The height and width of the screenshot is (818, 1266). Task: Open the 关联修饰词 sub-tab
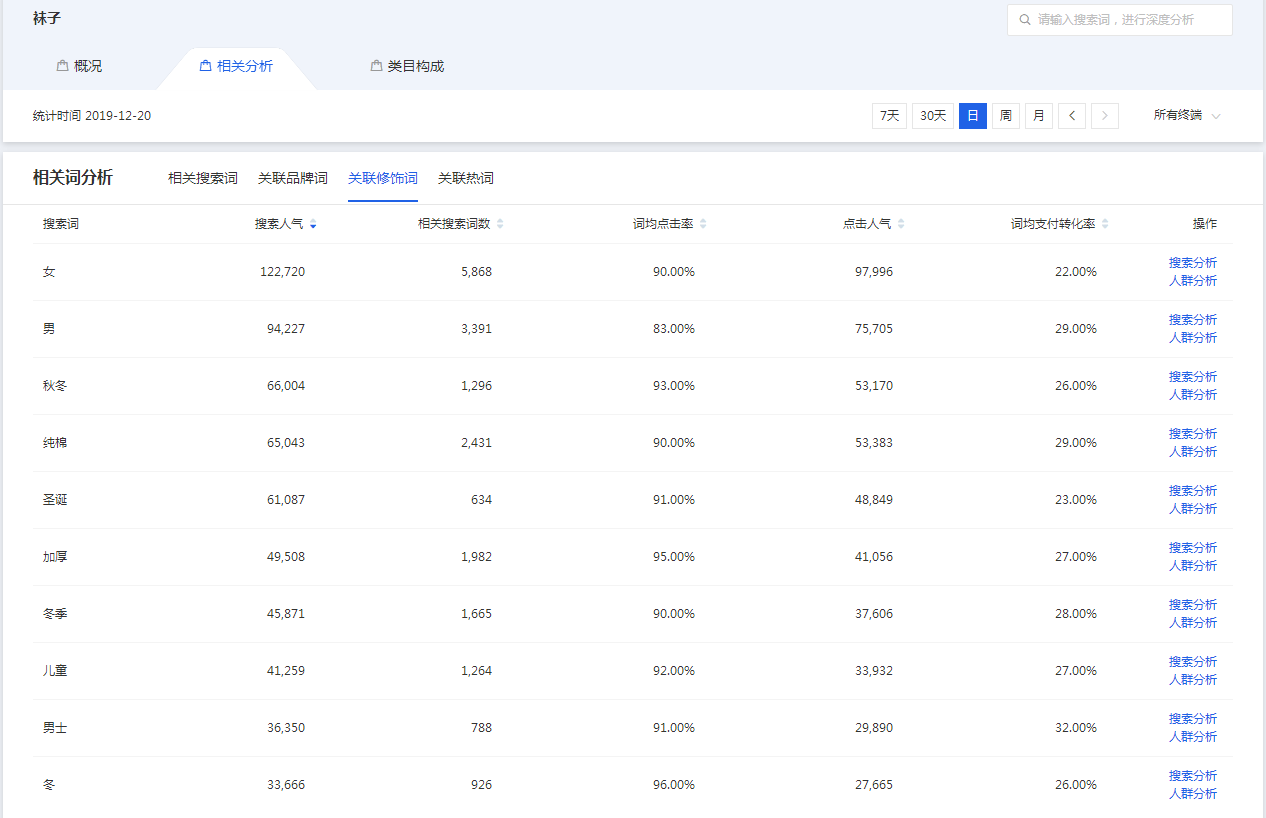pos(383,178)
